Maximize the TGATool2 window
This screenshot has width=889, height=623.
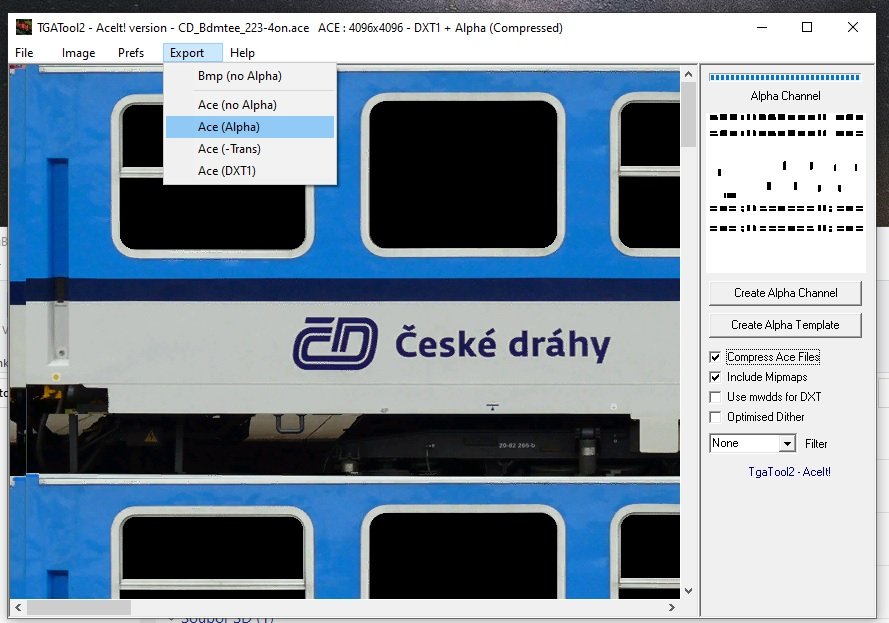[807, 28]
